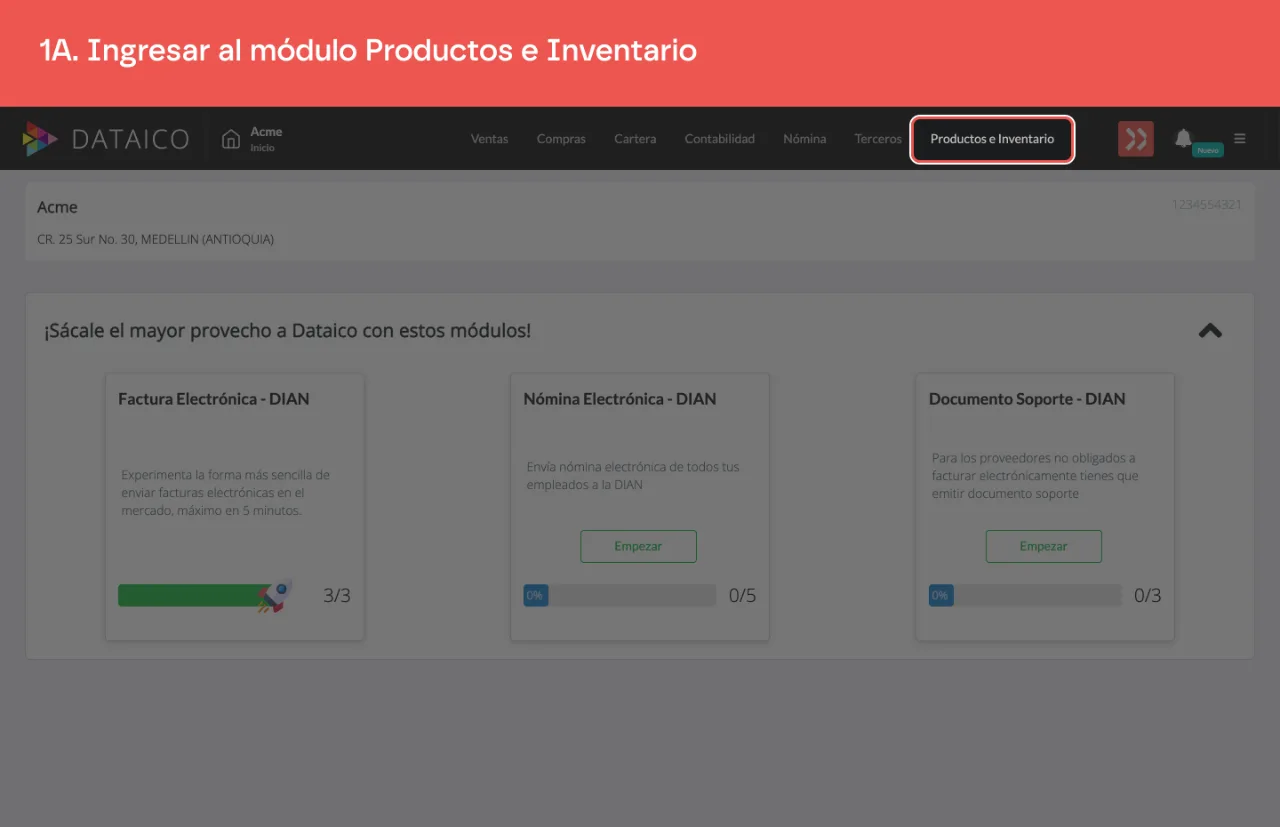This screenshot has width=1280, height=827.
Task: Click the Acme company name heading
Action: pyautogui.click(x=57, y=207)
